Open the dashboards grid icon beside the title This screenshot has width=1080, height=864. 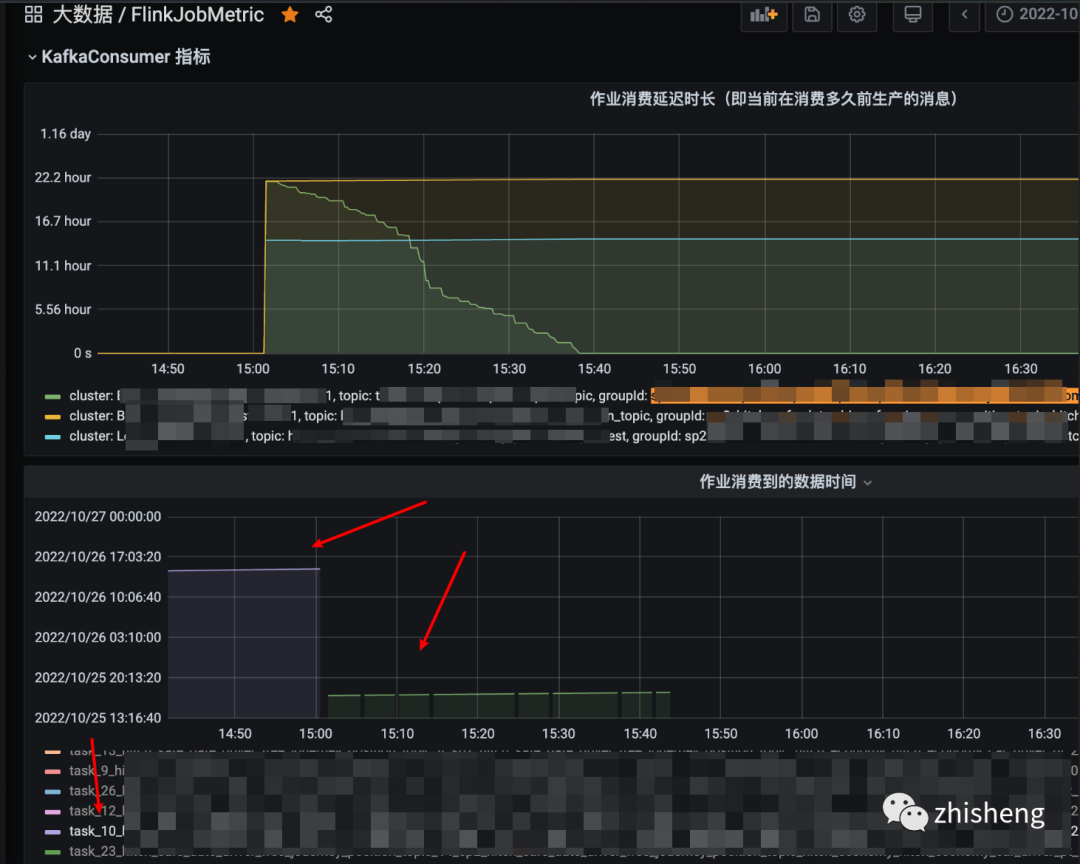tap(33, 14)
